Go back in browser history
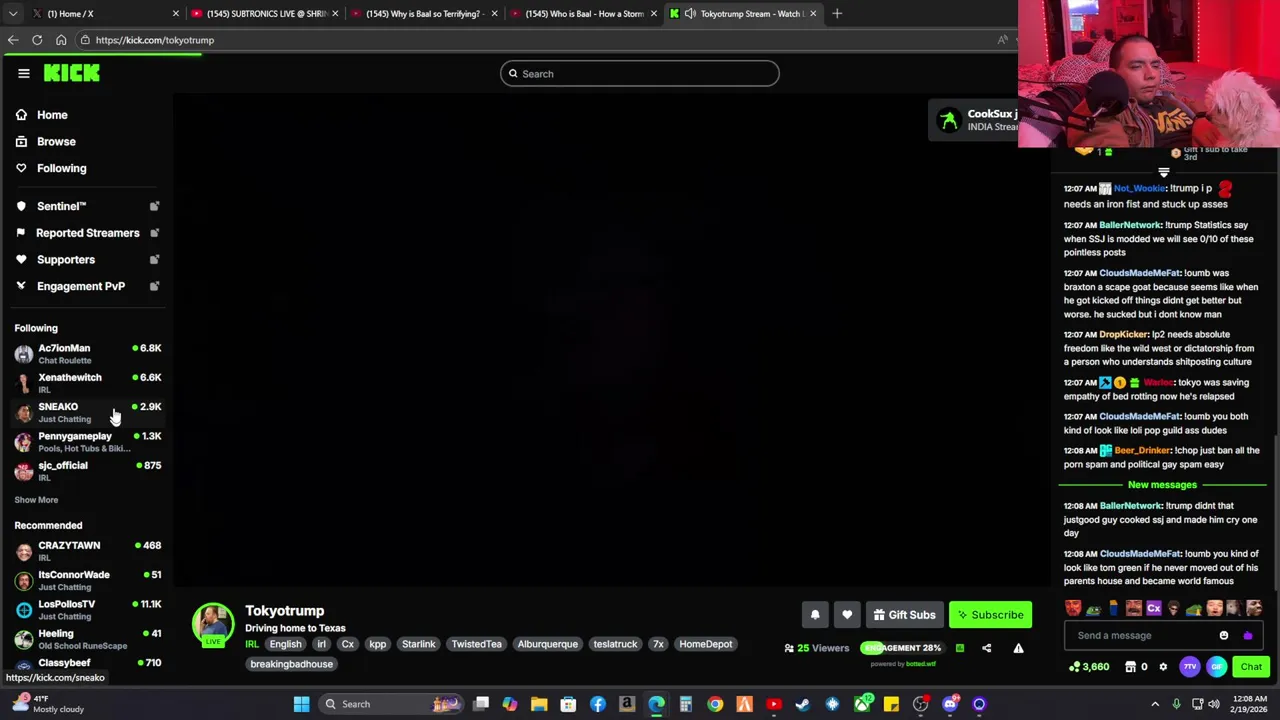1280x720 pixels. [x=13, y=40]
